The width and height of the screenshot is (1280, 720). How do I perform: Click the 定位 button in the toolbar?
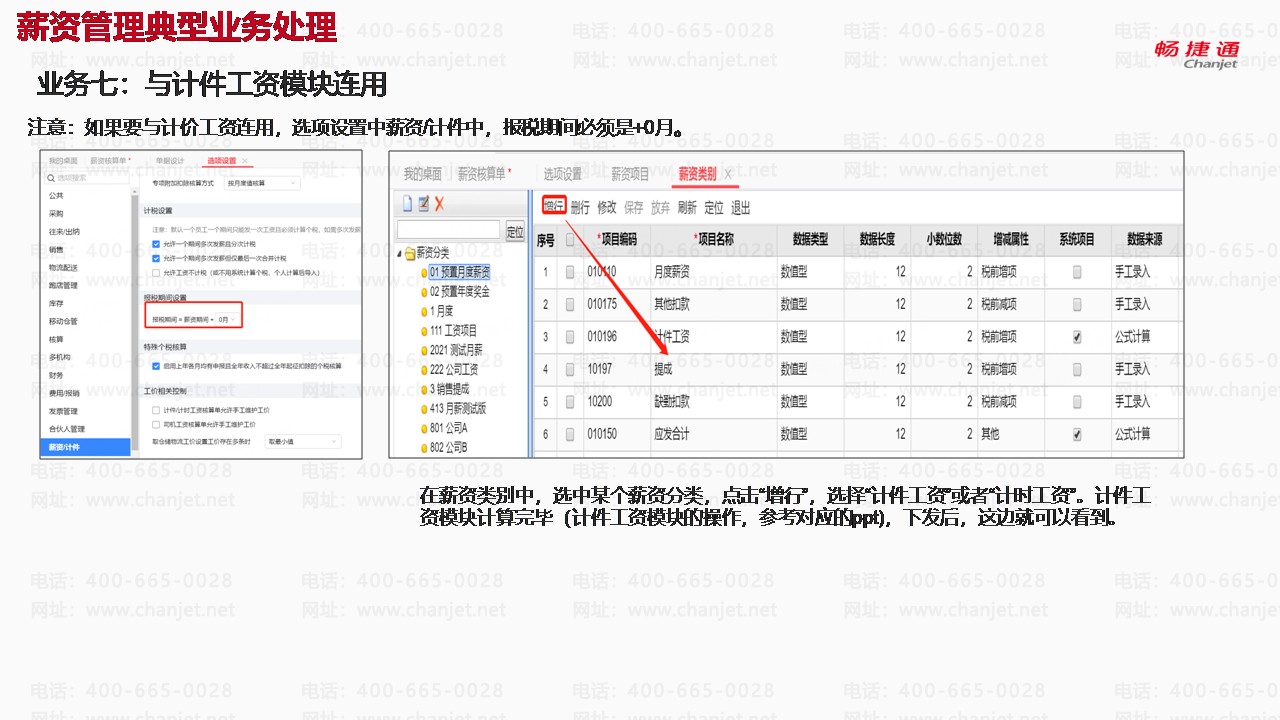click(x=714, y=208)
